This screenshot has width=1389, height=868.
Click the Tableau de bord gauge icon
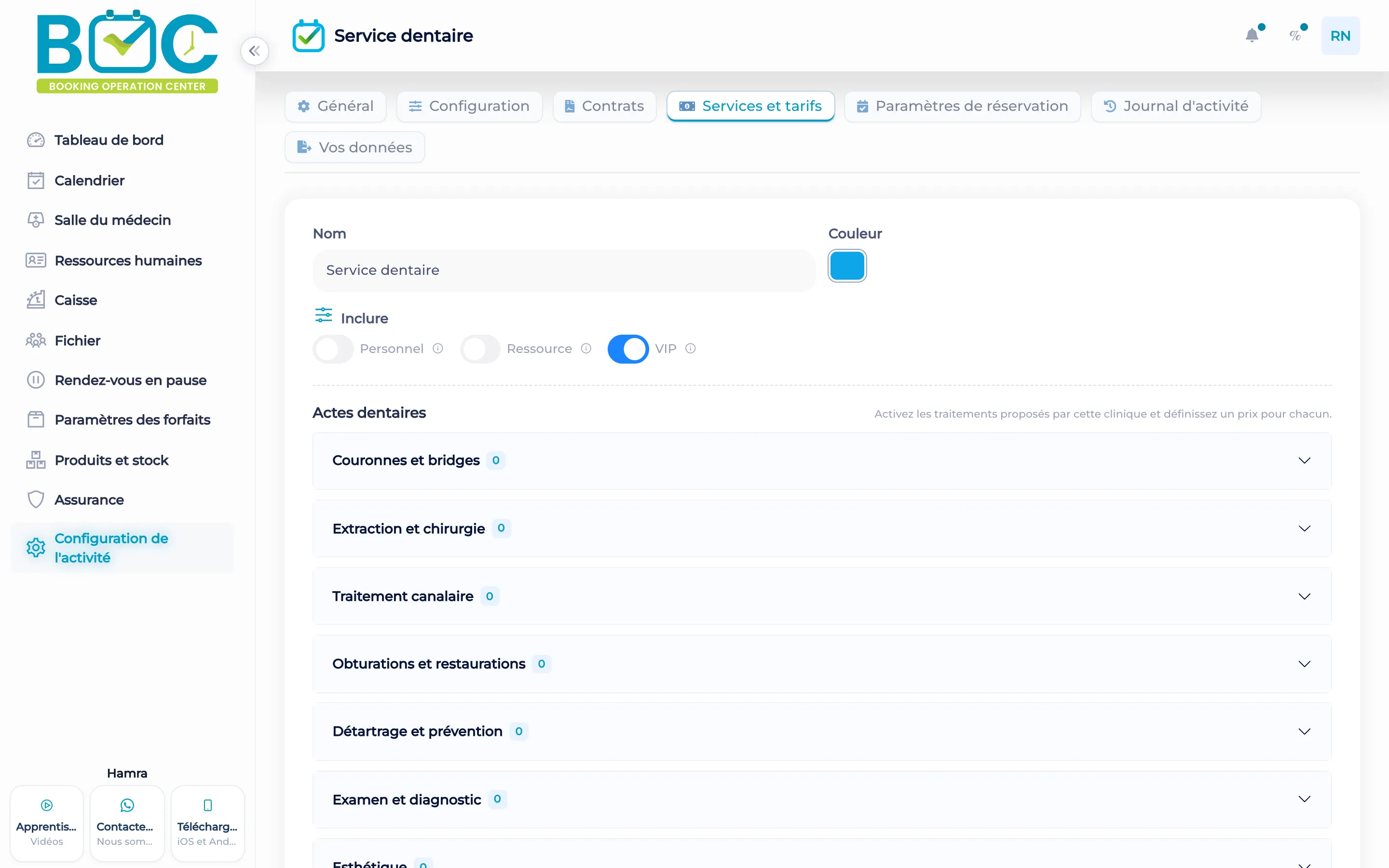coord(36,140)
